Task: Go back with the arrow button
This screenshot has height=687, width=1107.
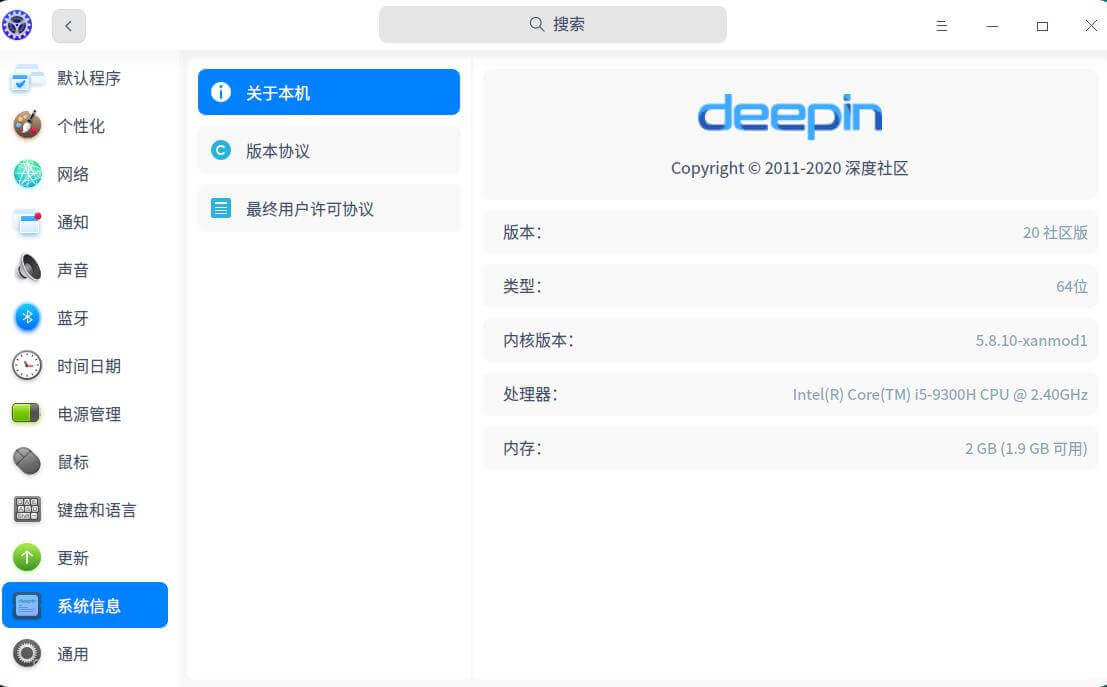Action: click(68, 26)
